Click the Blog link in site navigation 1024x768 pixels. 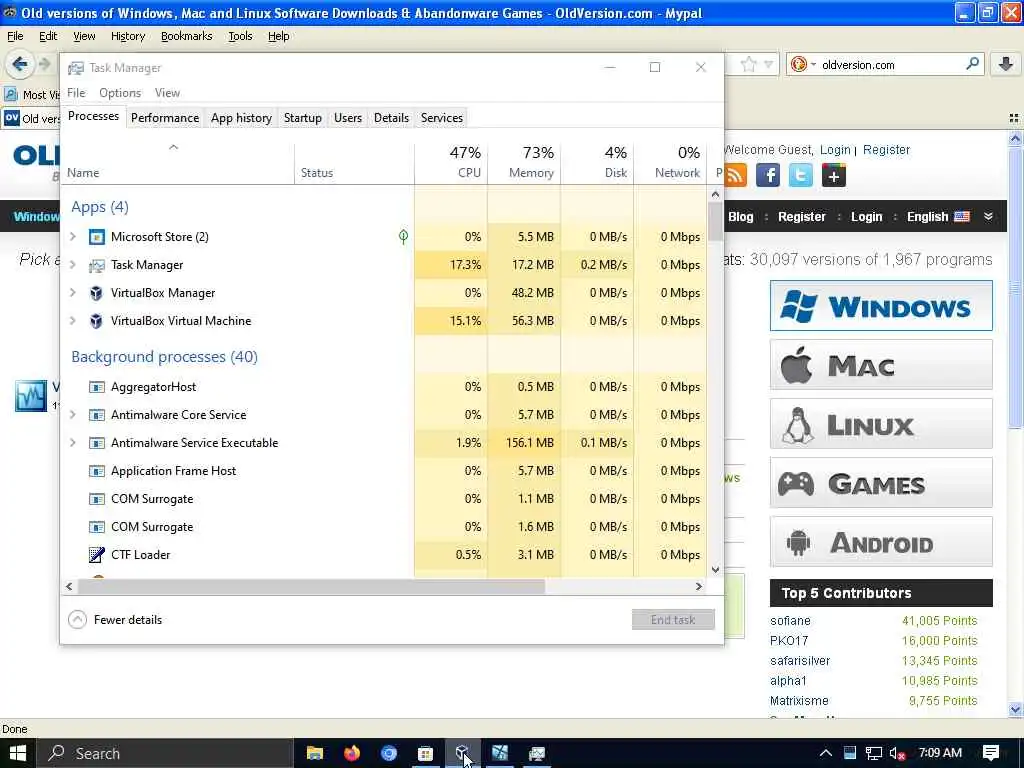(x=741, y=217)
